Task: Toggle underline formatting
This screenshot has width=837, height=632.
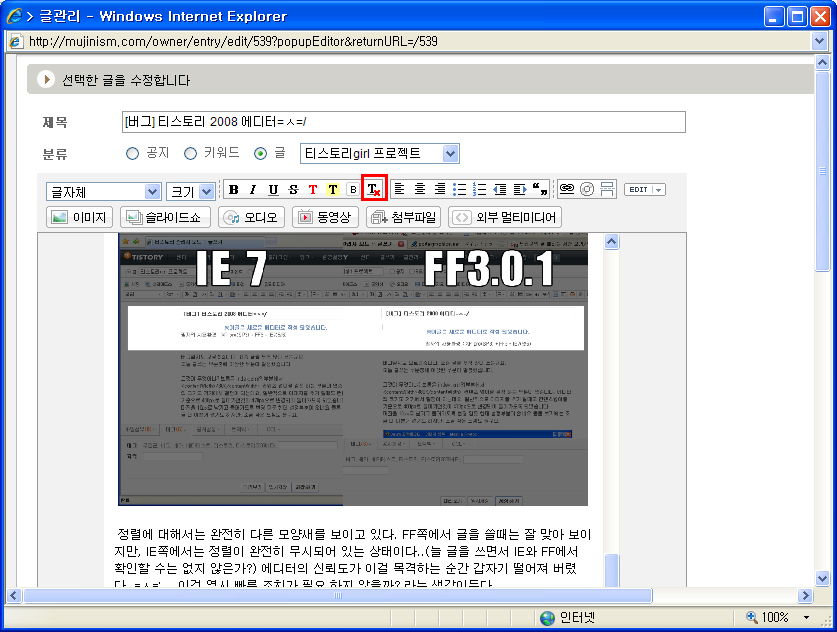Action: (273, 189)
